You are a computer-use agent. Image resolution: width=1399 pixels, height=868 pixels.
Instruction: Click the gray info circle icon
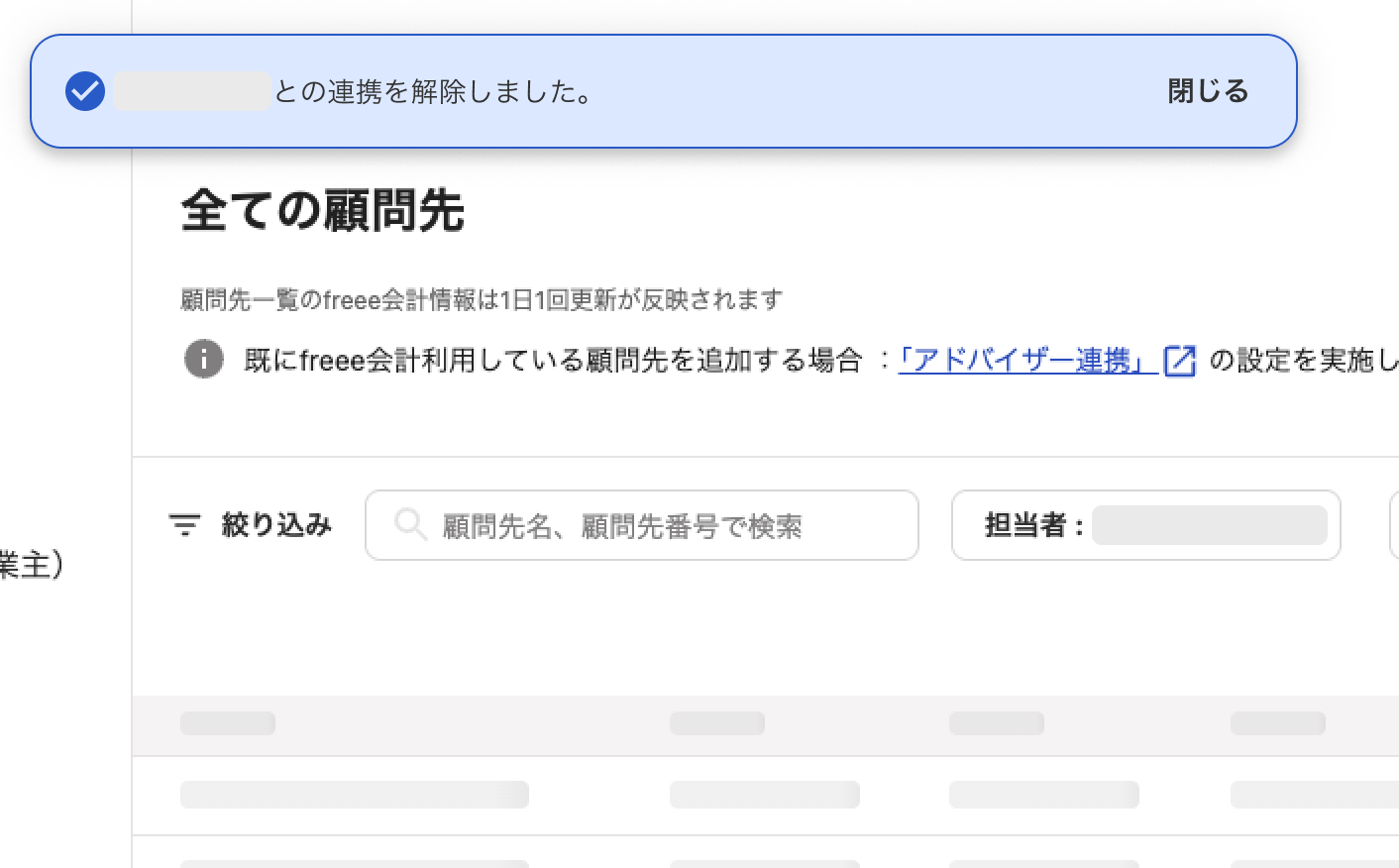pyautogui.click(x=204, y=359)
